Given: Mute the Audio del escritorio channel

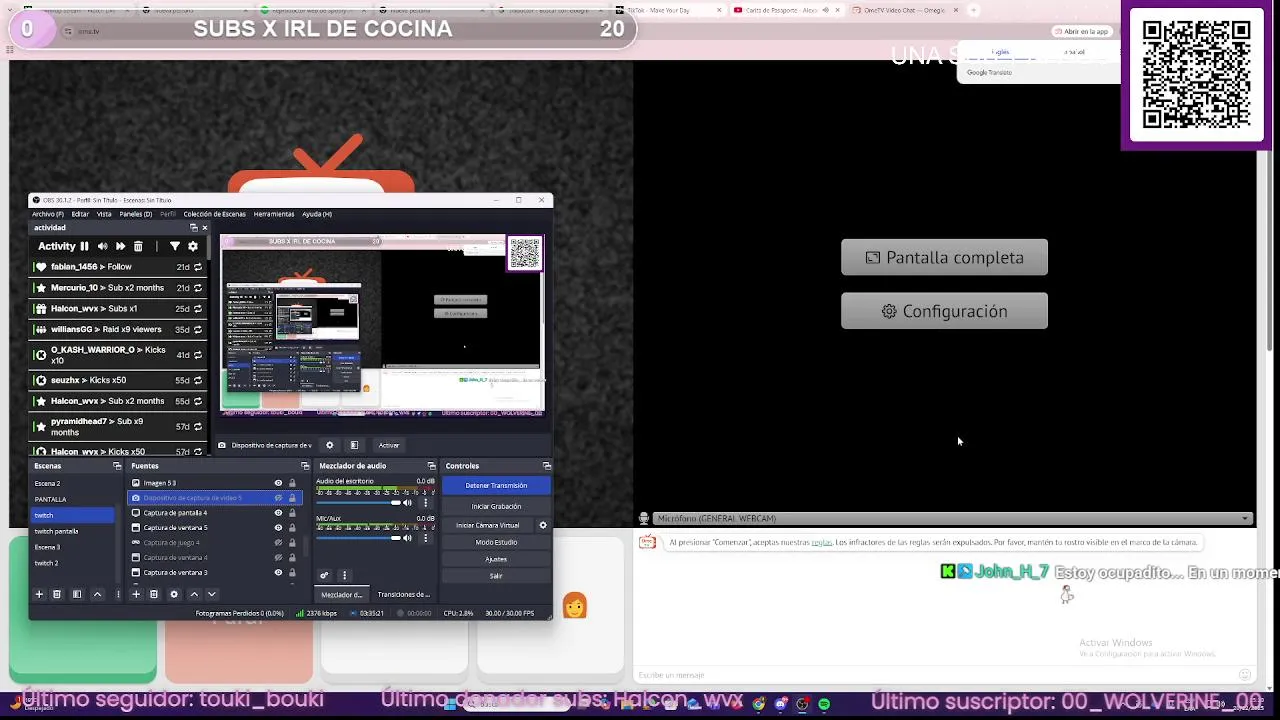Looking at the screenshot, I should [407, 502].
